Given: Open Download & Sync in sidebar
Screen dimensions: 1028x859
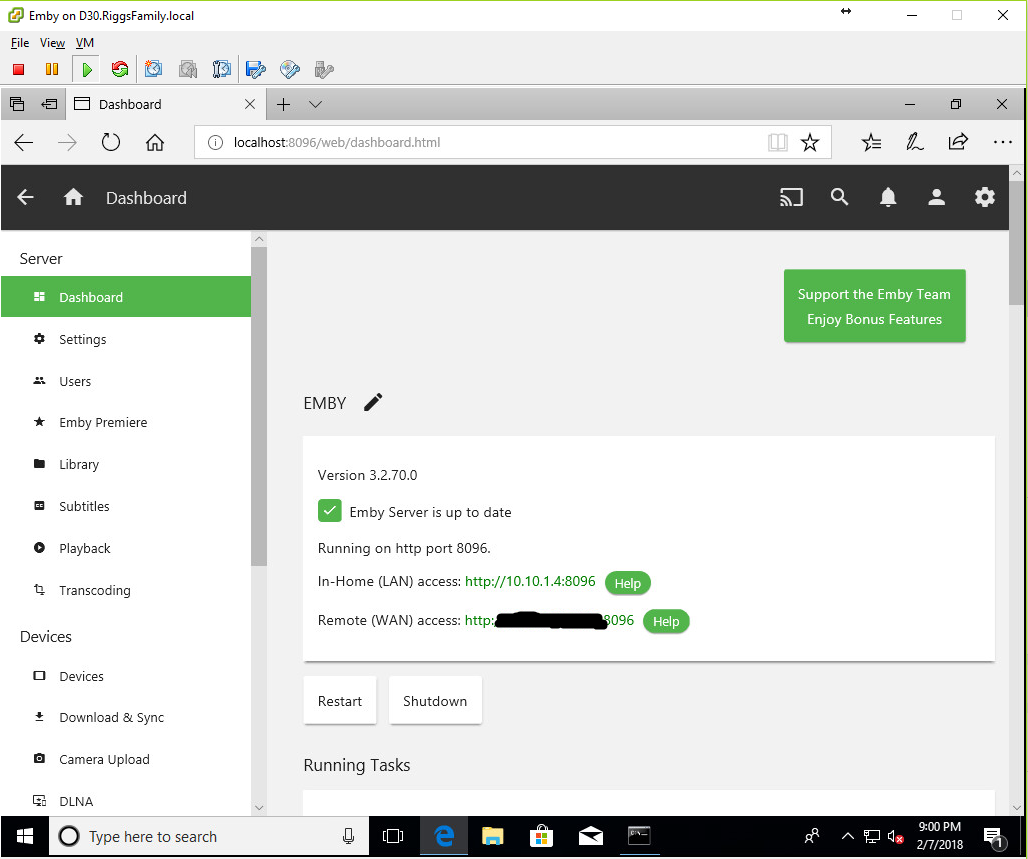Looking at the screenshot, I should click(x=126, y=717).
